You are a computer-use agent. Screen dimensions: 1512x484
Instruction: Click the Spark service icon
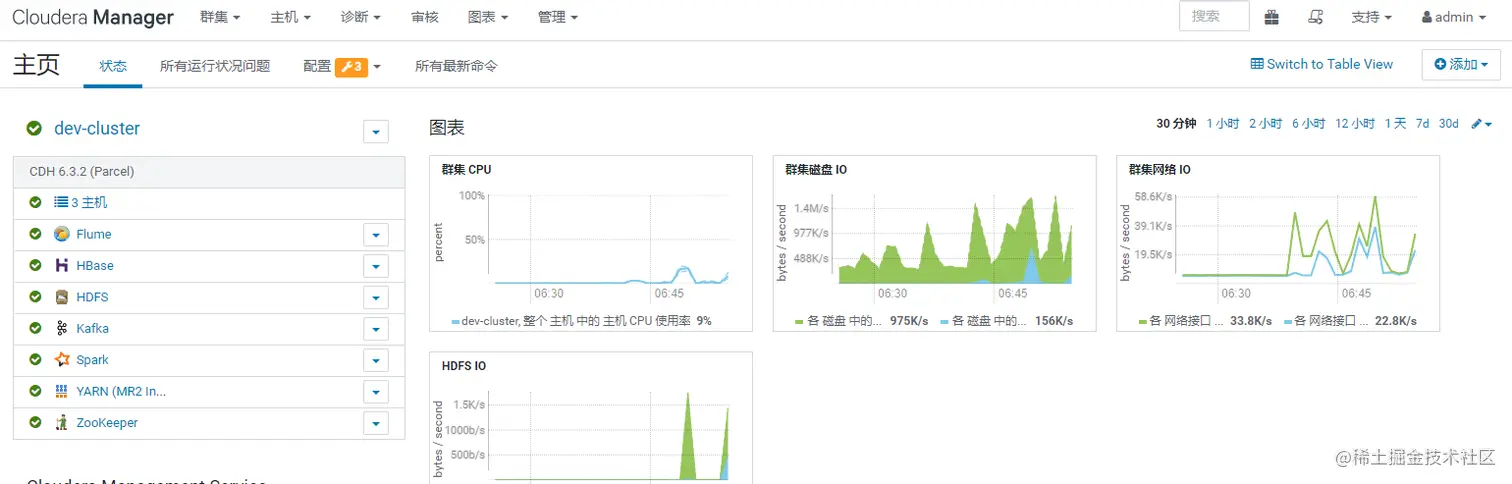pyautogui.click(x=62, y=359)
